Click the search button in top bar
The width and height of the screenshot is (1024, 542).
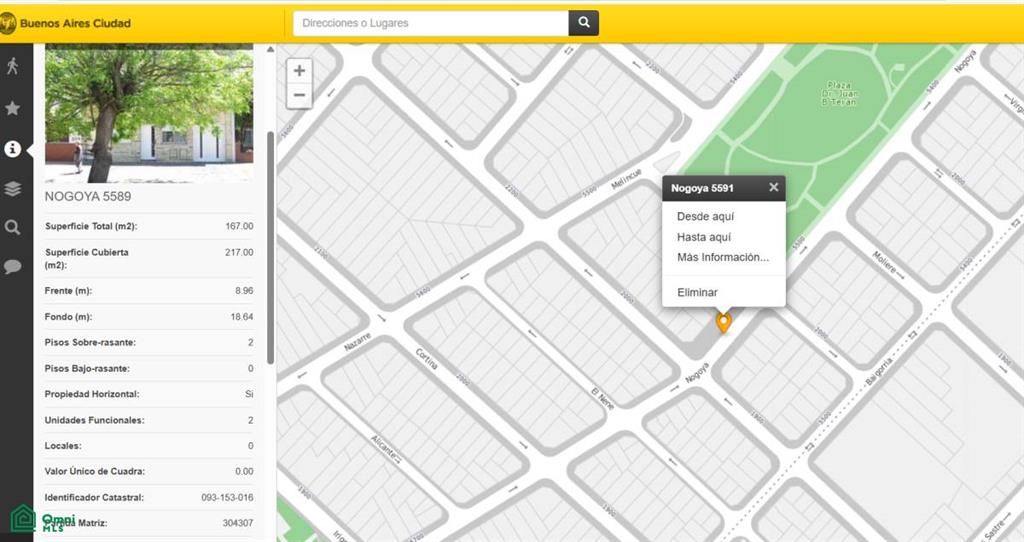pyautogui.click(x=584, y=22)
